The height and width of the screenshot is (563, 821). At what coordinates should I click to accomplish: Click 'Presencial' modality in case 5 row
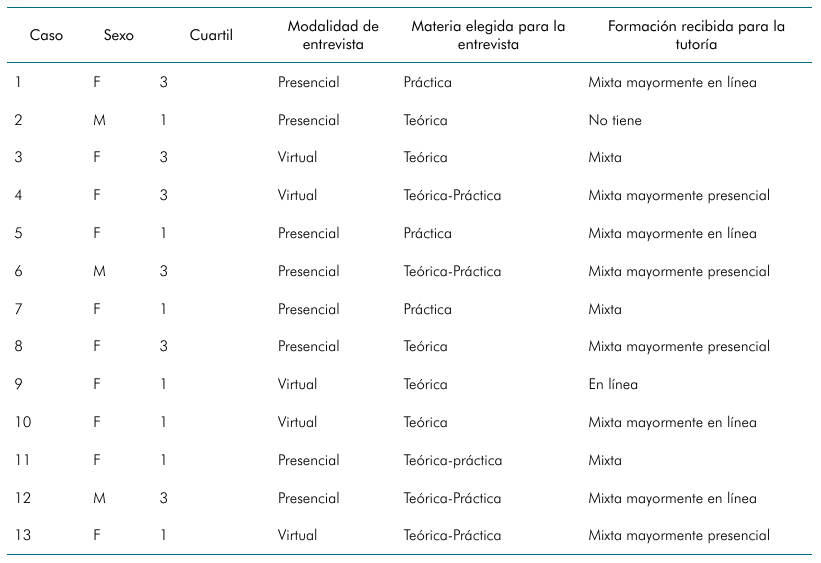[308, 233]
